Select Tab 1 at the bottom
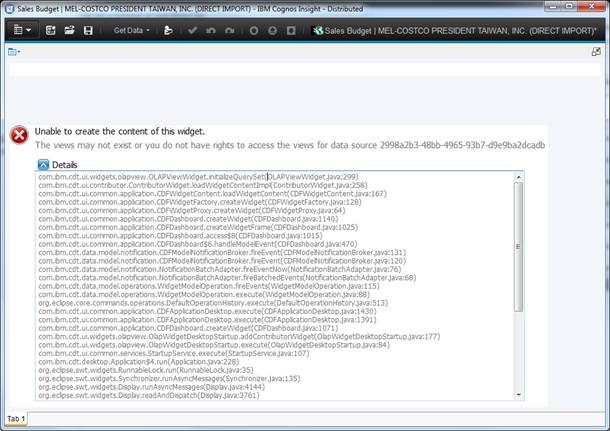This screenshot has width=610, height=431. tap(16, 419)
